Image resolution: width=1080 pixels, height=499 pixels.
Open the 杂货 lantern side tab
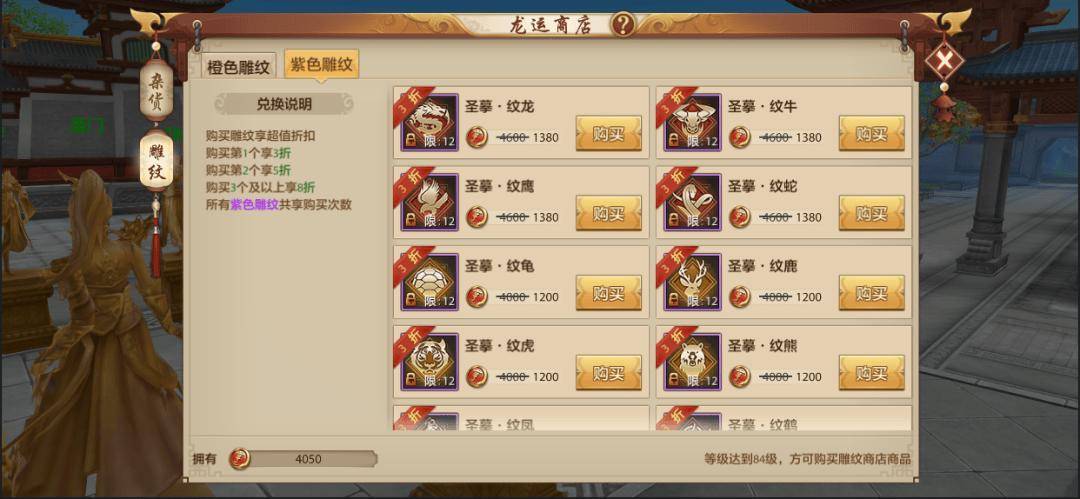[x=156, y=90]
